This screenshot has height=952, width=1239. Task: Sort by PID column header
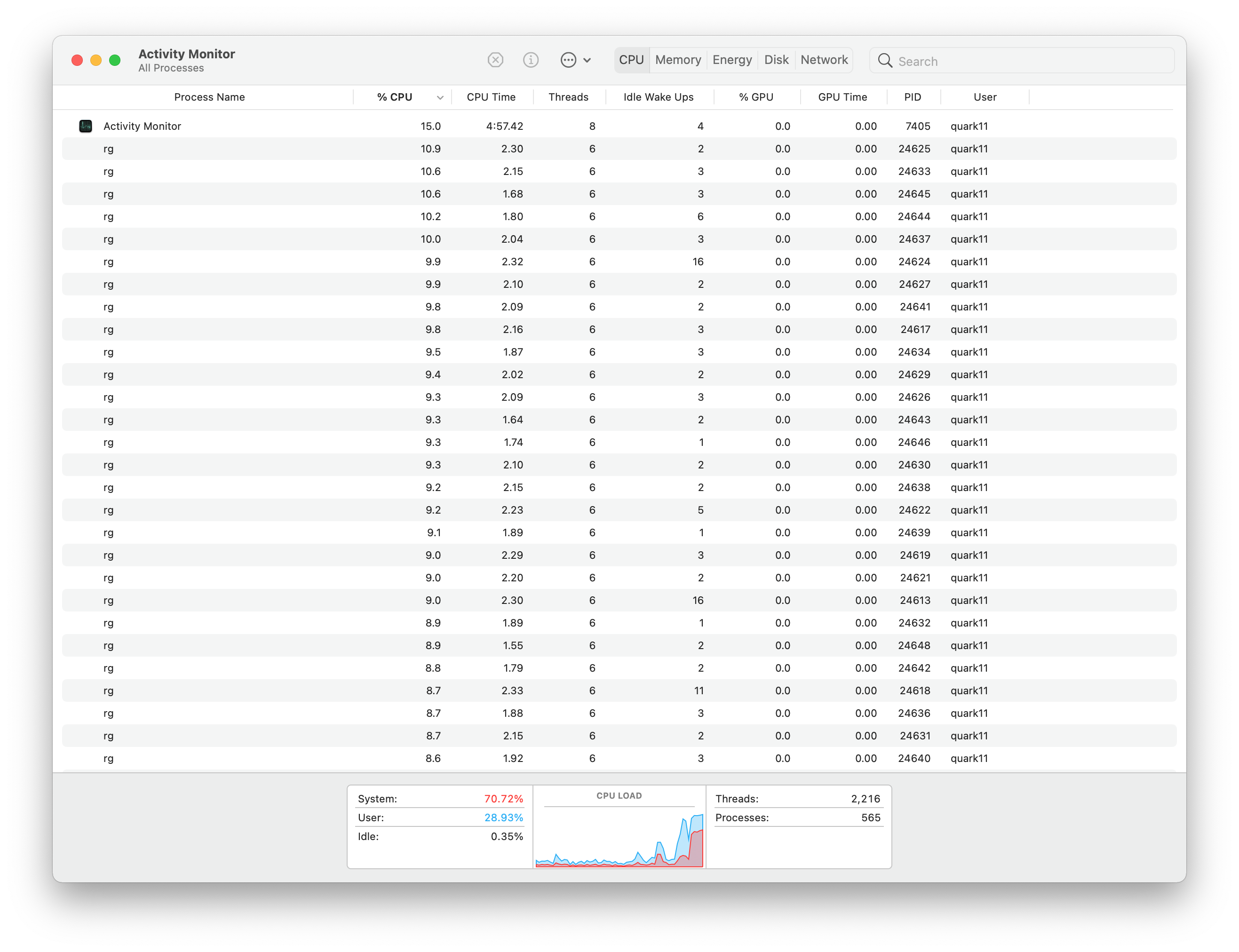tap(913, 97)
